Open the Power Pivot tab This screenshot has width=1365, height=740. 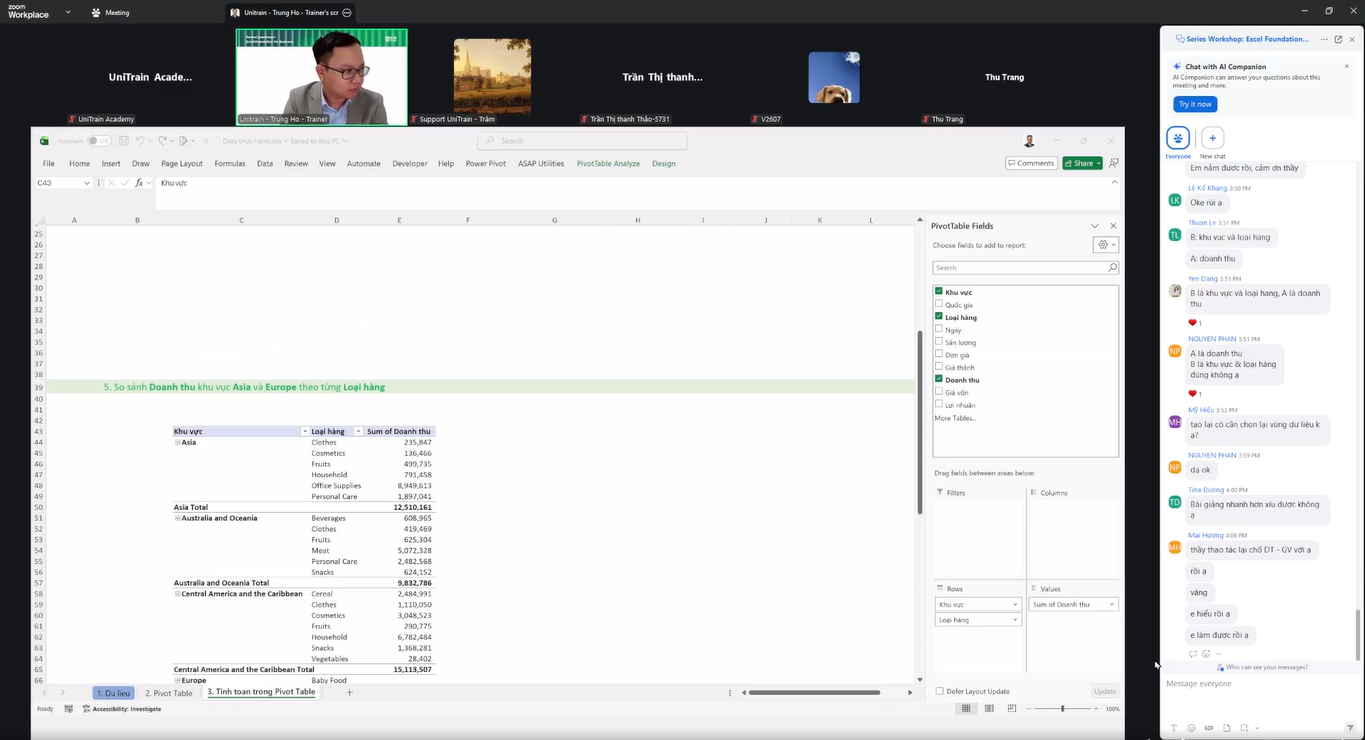[x=485, y=163]
